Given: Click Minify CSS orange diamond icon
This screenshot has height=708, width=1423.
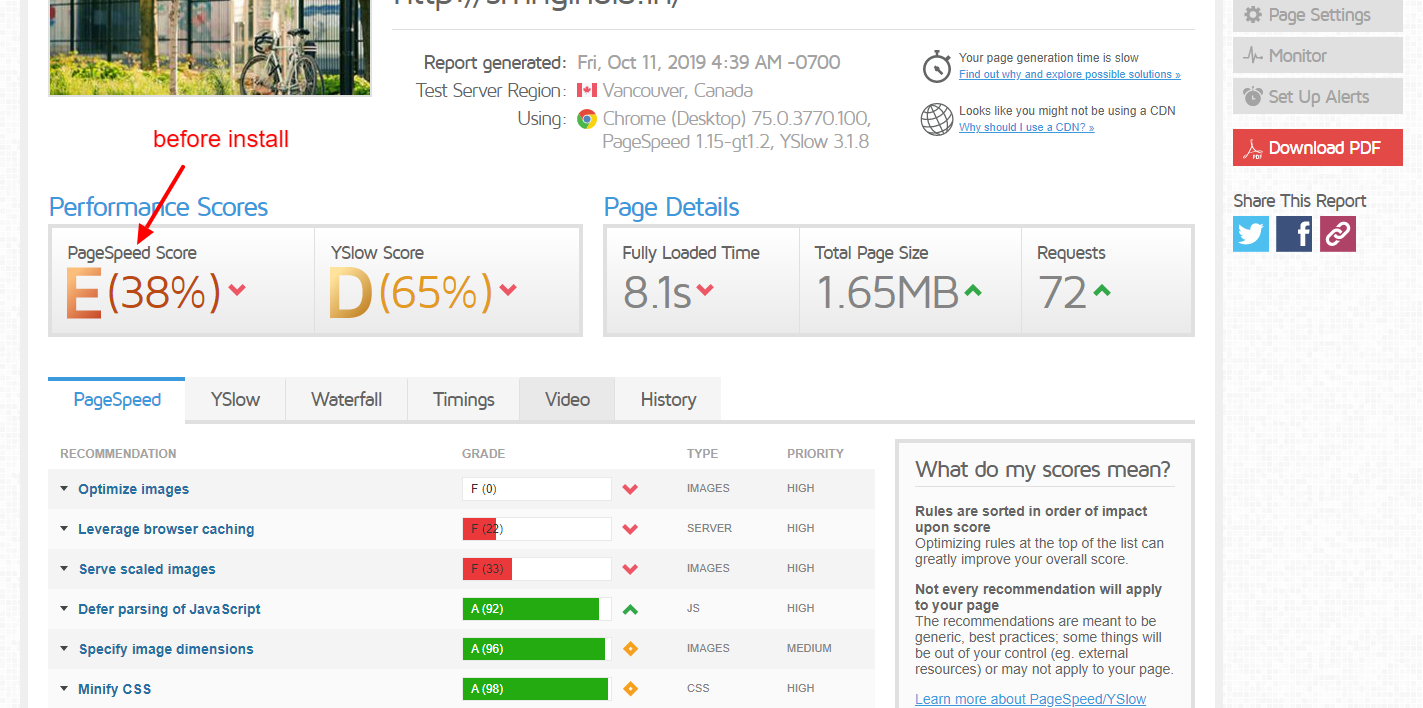Looking at the screenshot, I should 630,689.
